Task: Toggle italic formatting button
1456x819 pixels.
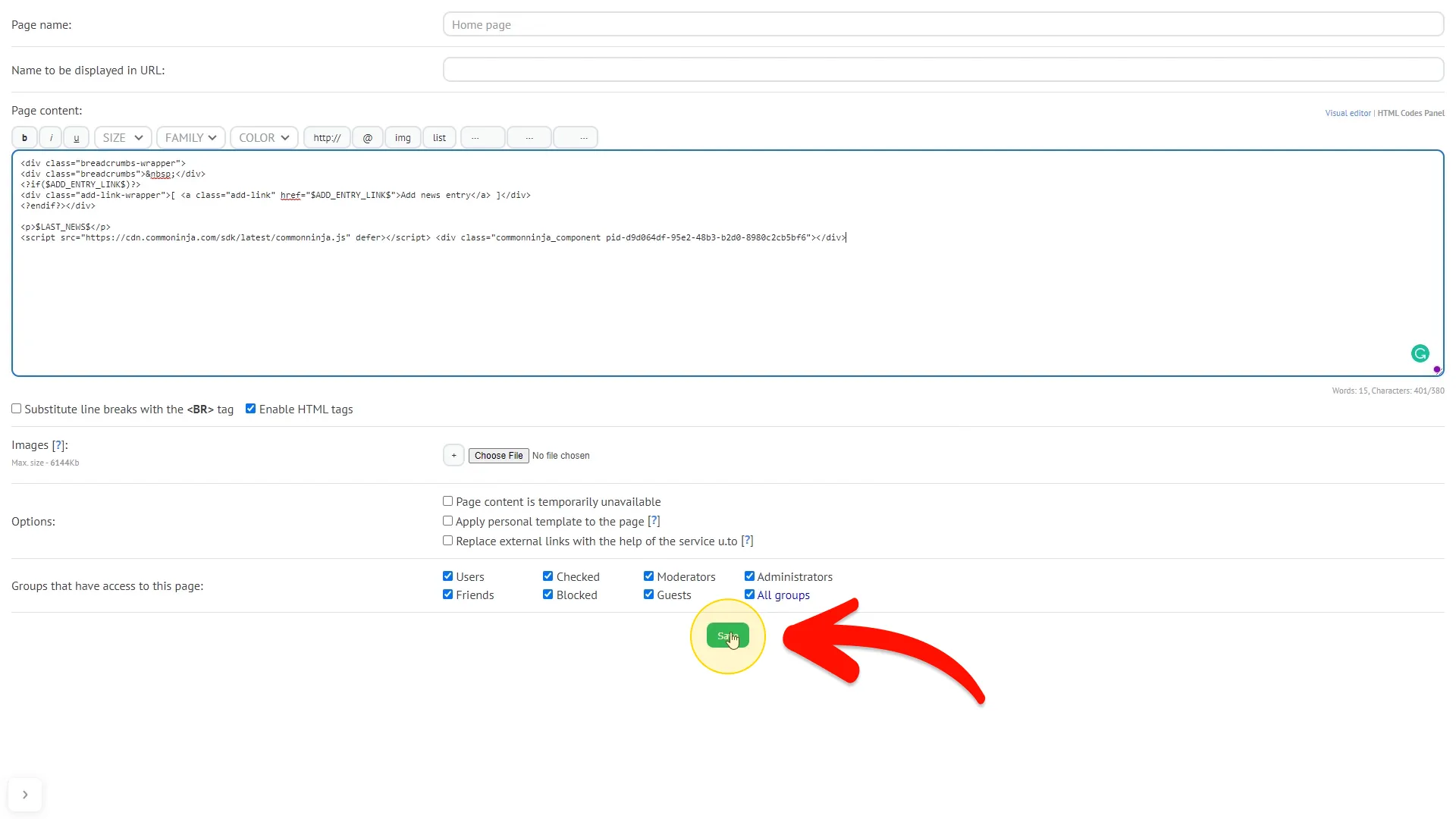Action: tap(51, 138)
